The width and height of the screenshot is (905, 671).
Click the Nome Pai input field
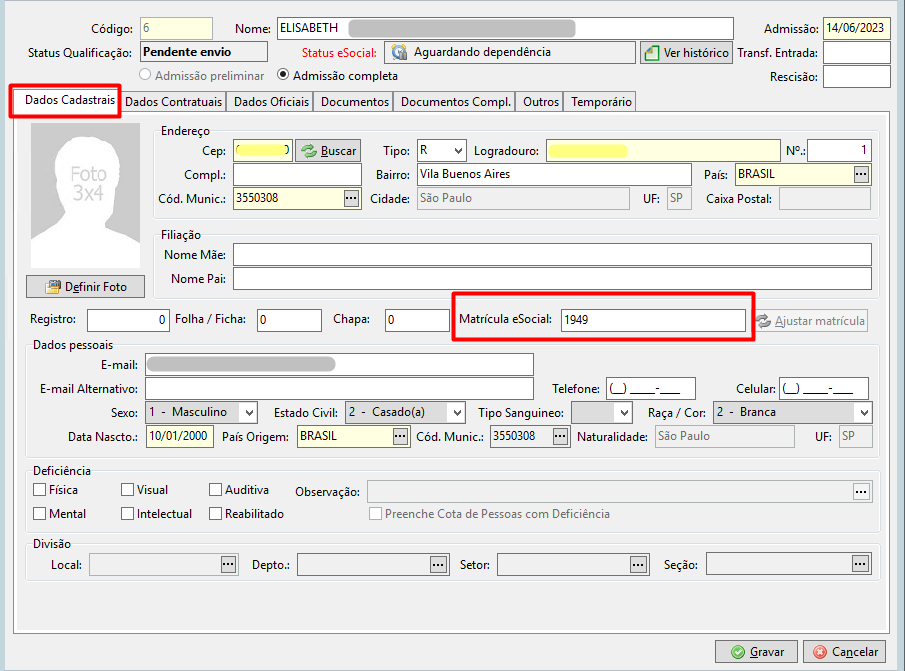(552, 279)
